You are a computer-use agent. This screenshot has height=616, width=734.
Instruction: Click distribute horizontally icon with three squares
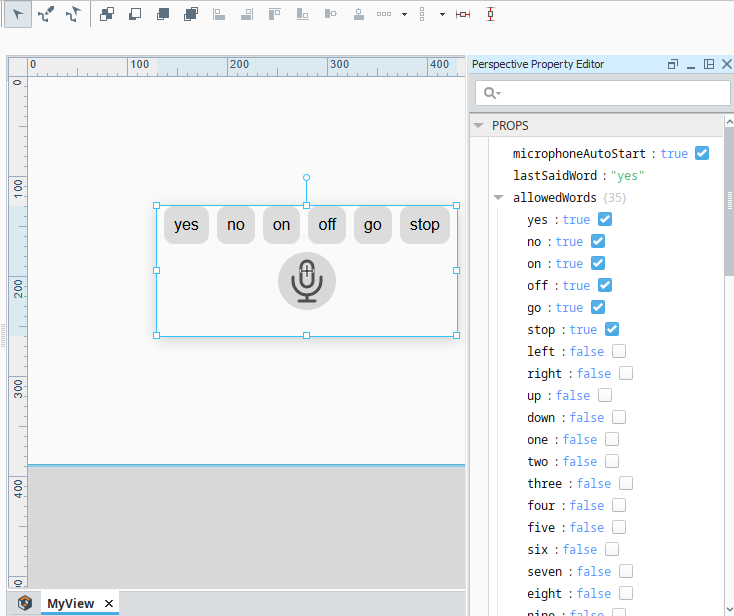pos(384,14)
